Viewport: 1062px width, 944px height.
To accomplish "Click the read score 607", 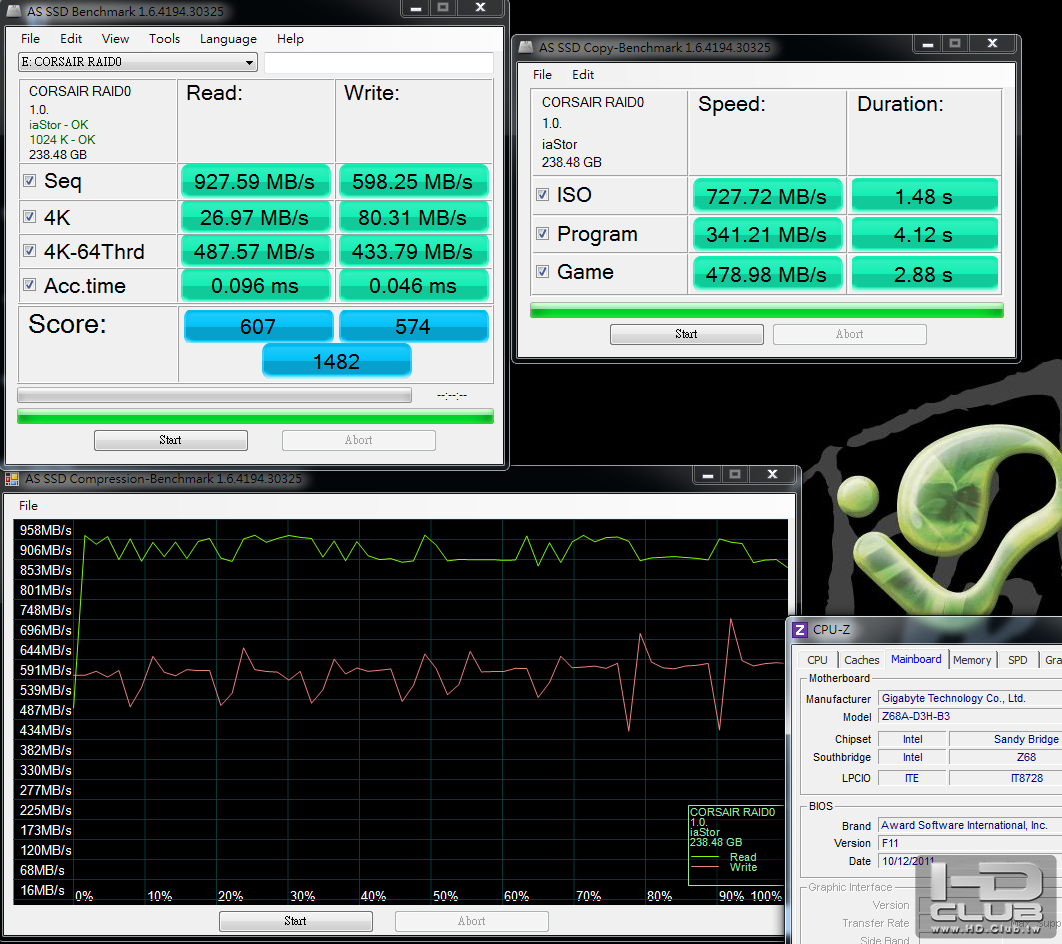I will [x=259, y=326].
